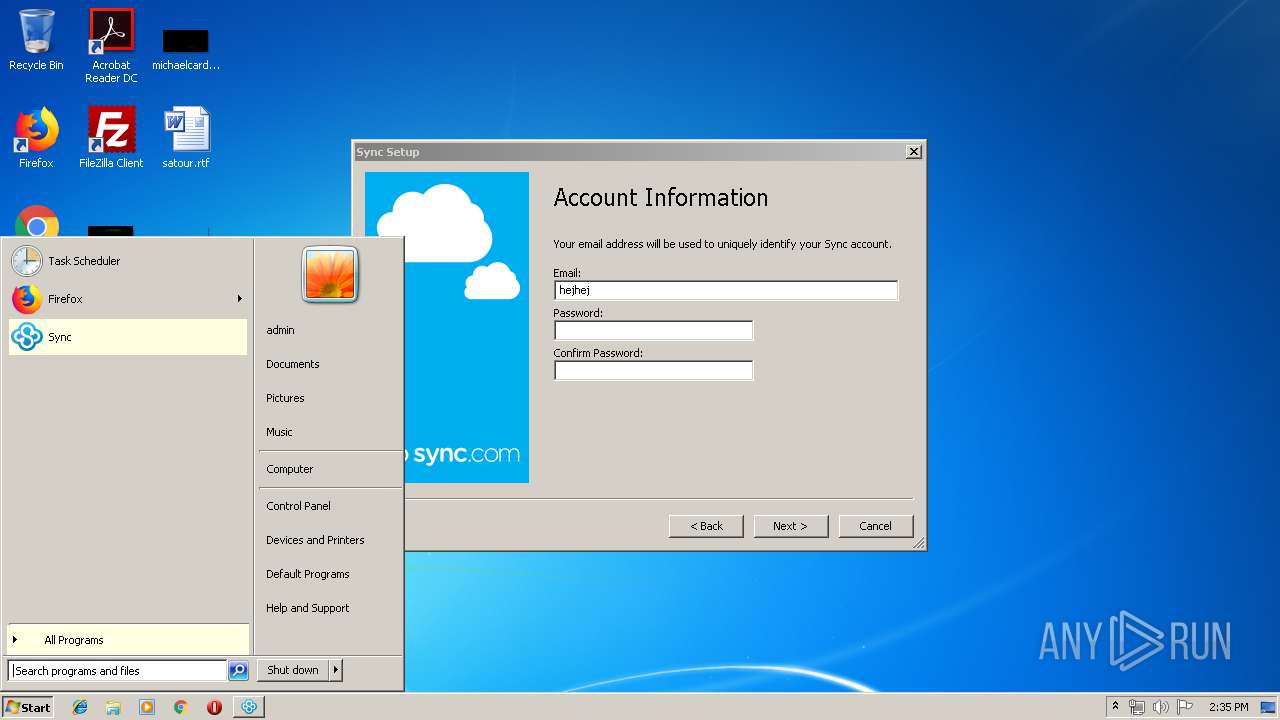Click the Password field in Sync Setup
This screenshot has height=720, width=1280.
(x=653, y=330)
